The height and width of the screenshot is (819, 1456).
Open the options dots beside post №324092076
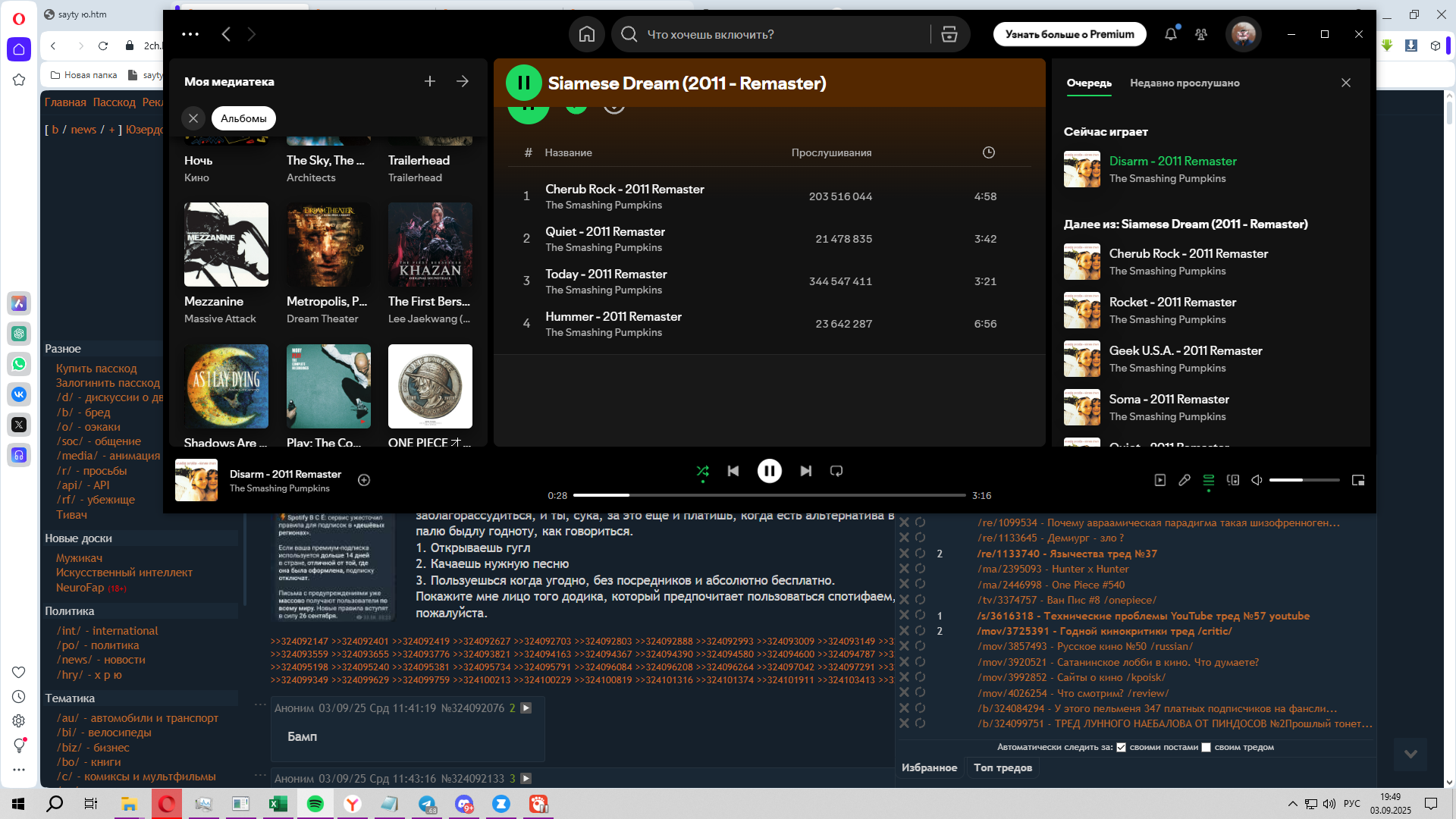coord(260,704)
